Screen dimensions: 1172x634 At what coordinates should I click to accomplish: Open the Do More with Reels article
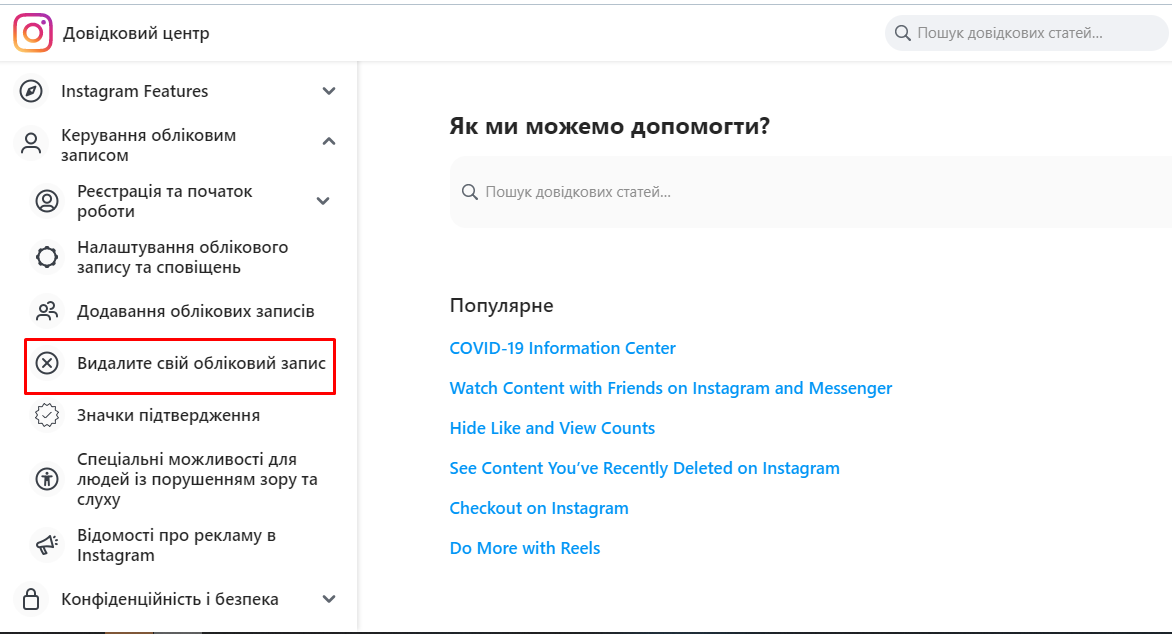coord(525,547)
